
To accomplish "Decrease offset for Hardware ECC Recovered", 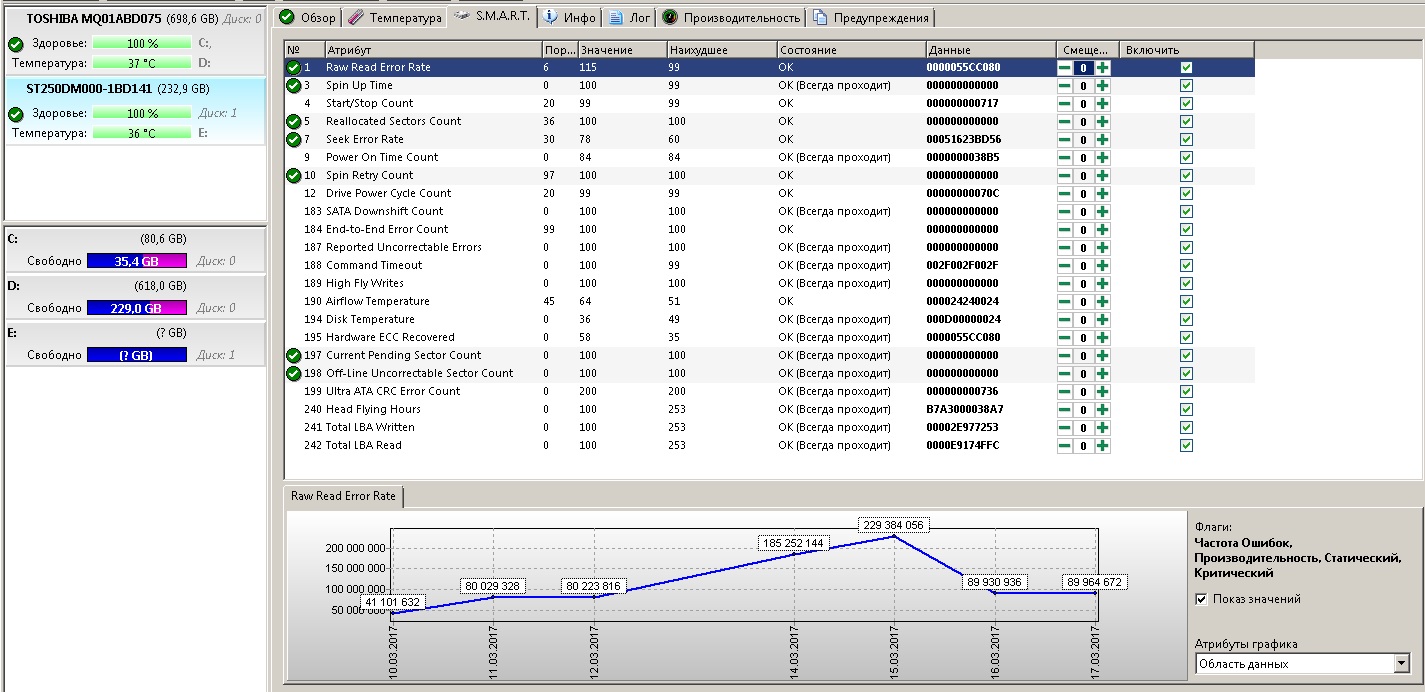I will tap(1066, 337).
